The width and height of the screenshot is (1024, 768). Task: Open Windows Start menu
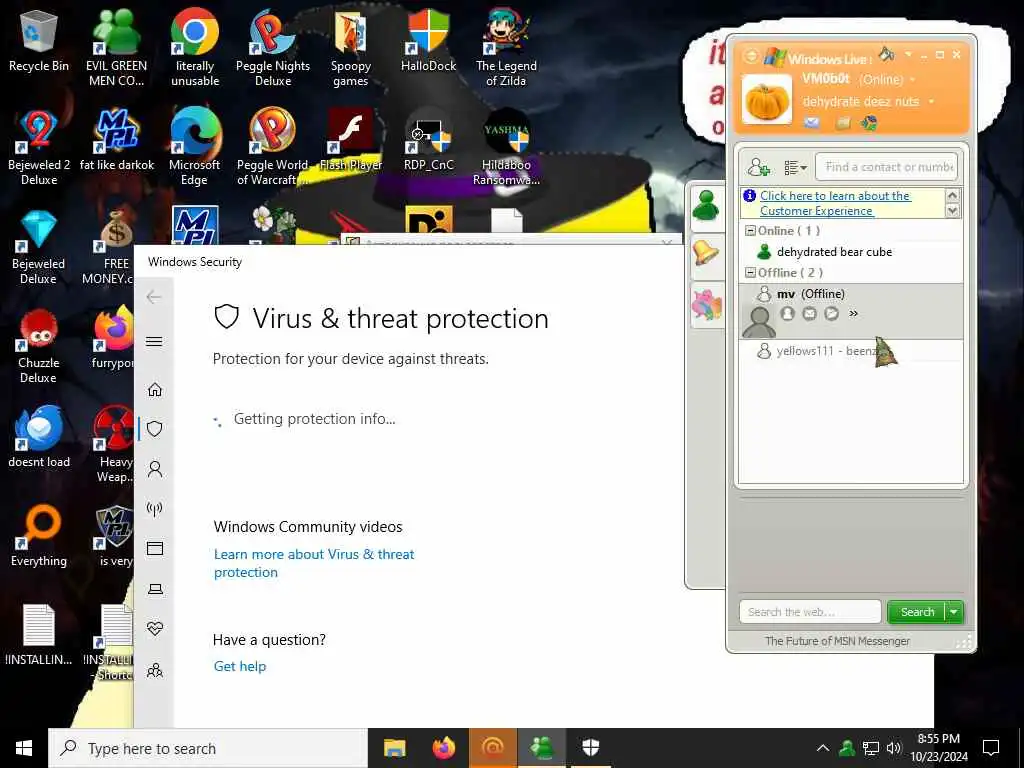[24, 748]
